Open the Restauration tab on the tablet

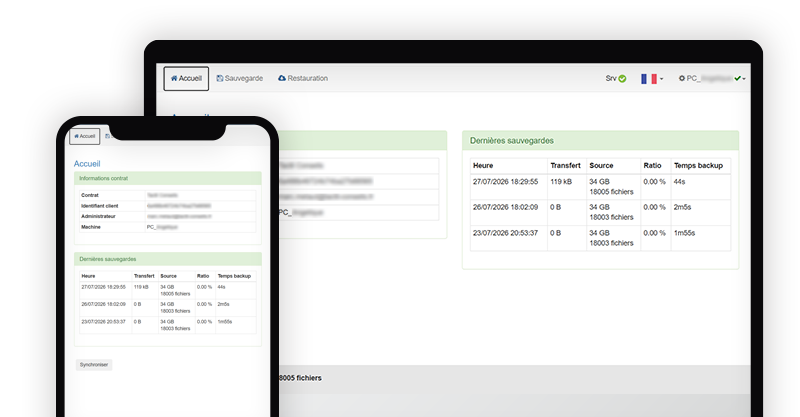click(303, 79)
